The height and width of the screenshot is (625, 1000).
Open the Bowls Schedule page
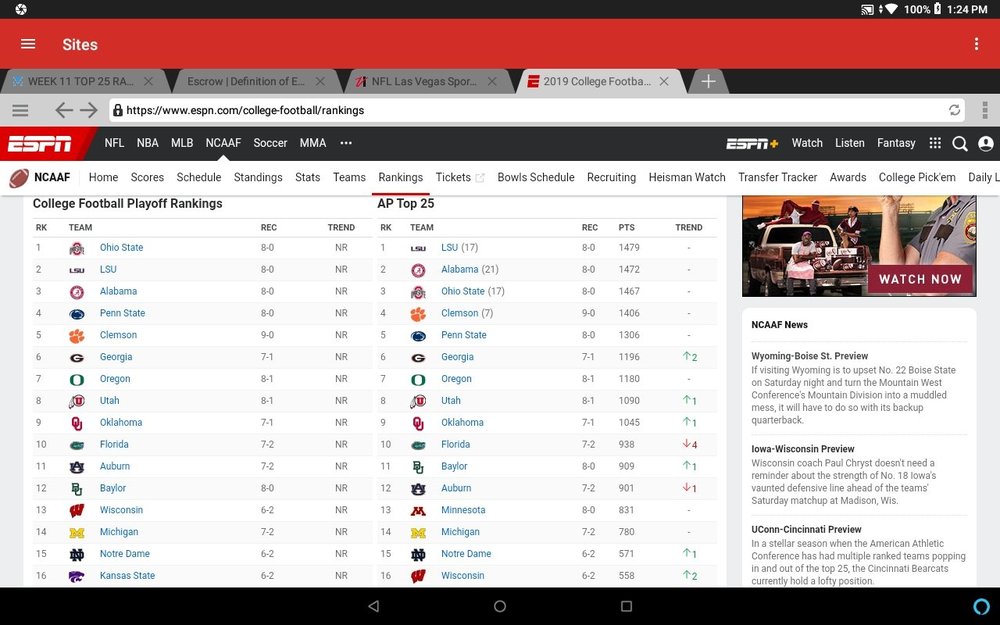tap(536, 177)
